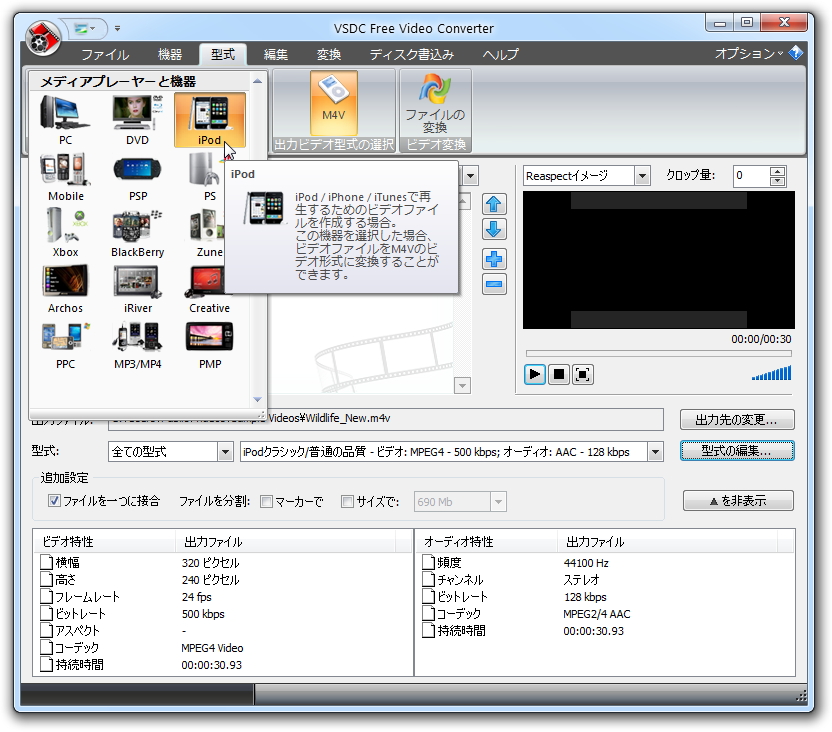Enable split by サイズで checkbox
Image resolution: width=832 pixels, height=732 pixels.
click(347, 501)
